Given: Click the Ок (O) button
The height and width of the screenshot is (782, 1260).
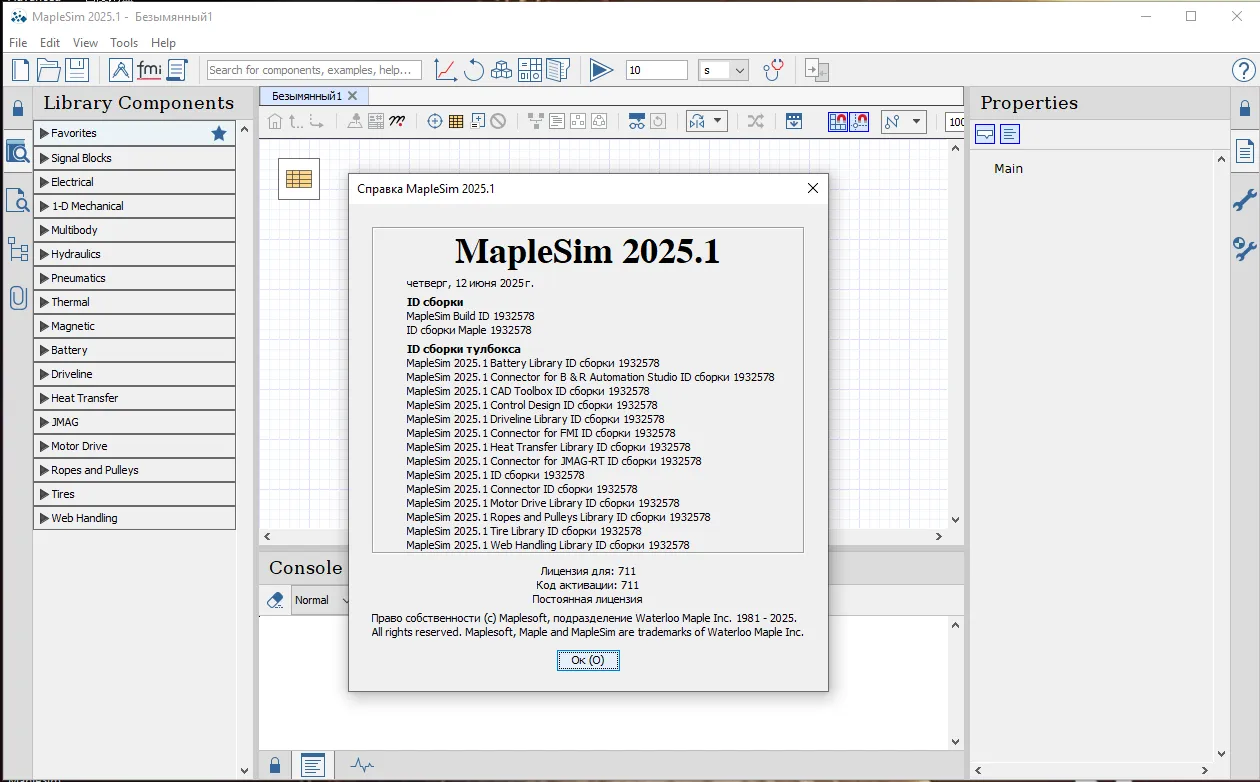Looking at the screenshot, I should 588,660.
